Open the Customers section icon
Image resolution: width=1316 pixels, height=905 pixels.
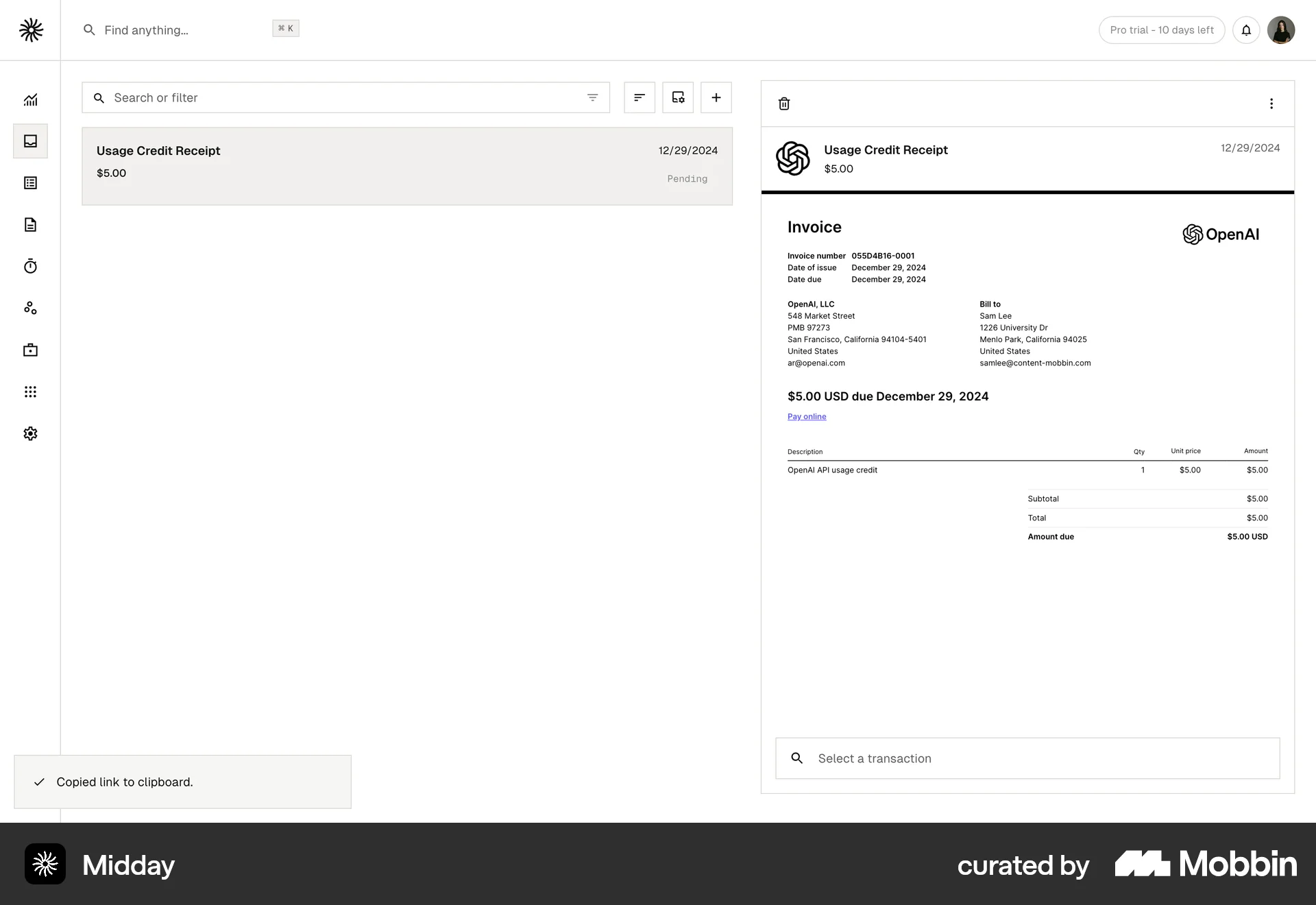pos(30,308)
